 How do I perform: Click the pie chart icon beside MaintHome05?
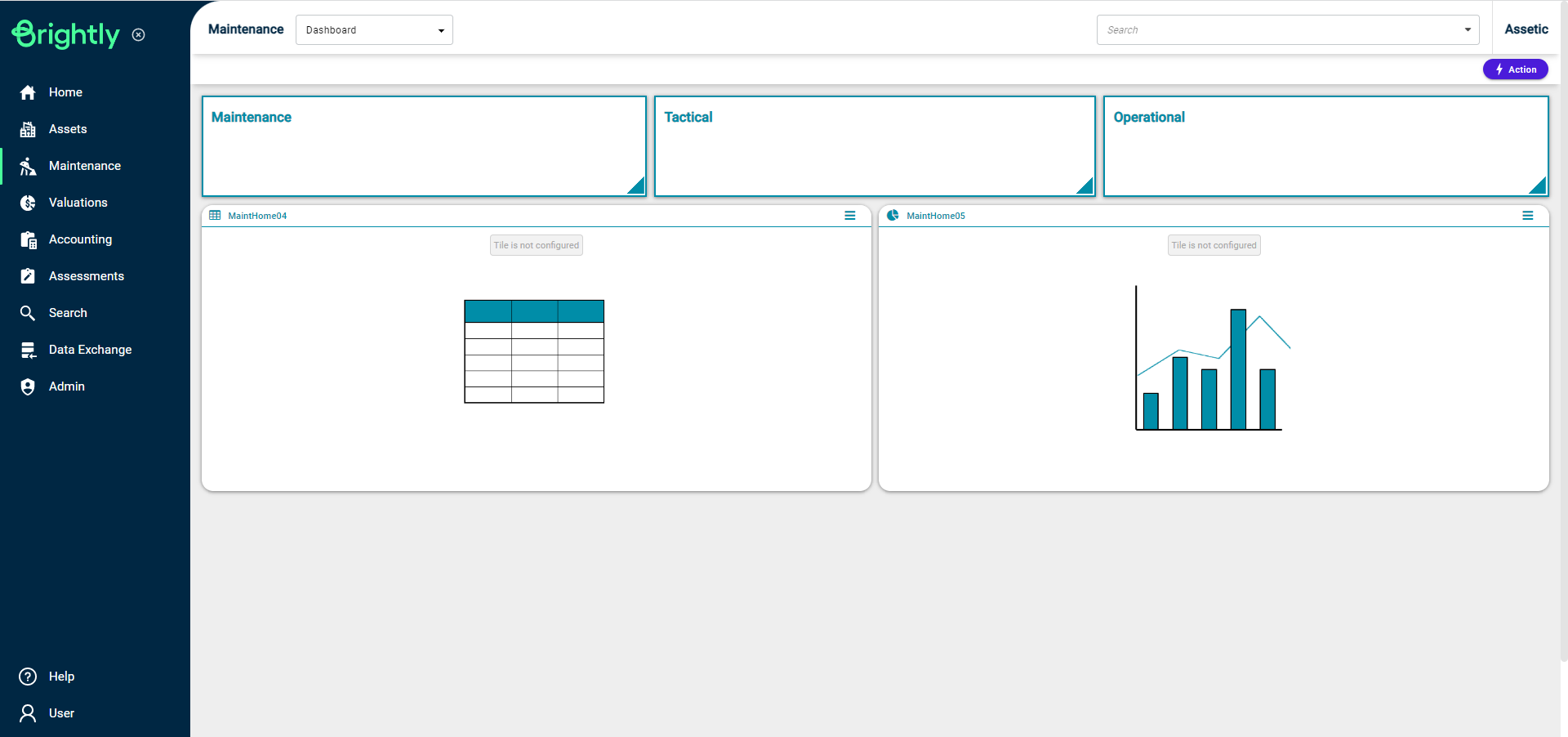tap(893, 216)
